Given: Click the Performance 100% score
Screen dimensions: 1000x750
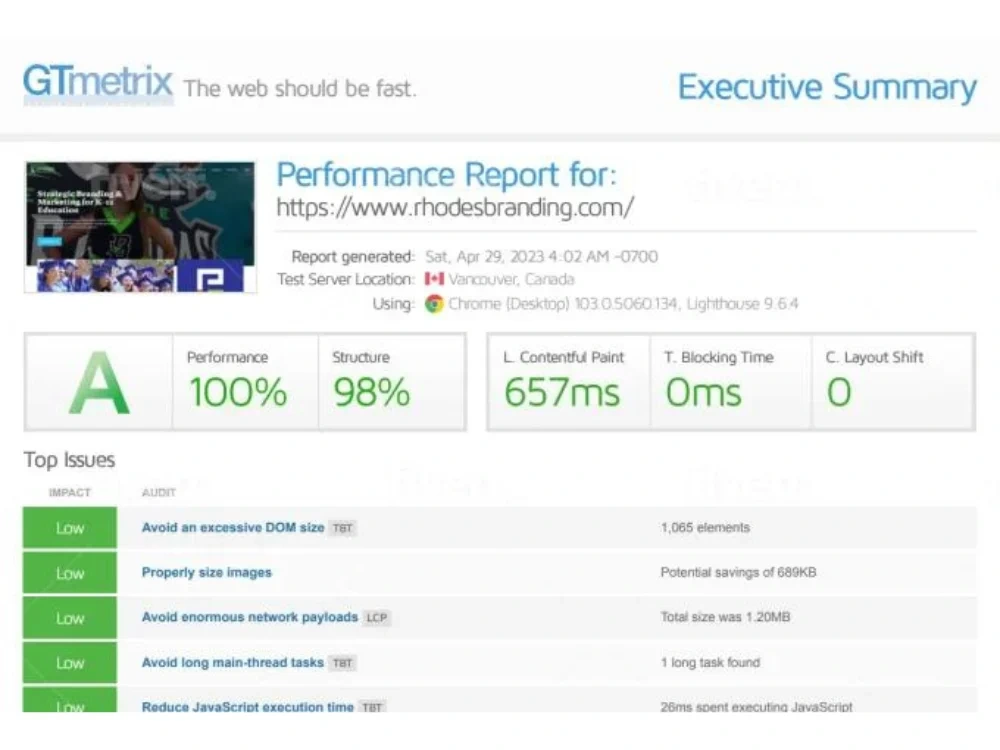Looking at the screenshot, I should [238, 392].
